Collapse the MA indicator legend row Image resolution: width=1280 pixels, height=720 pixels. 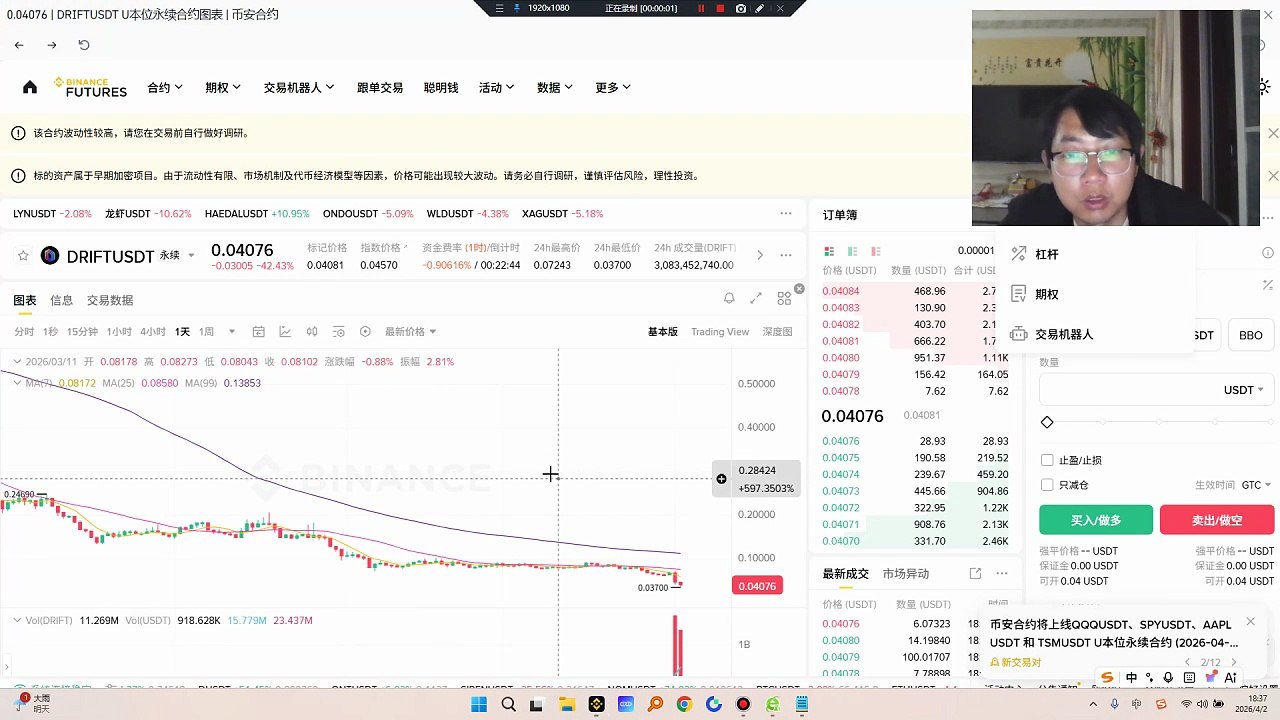click(x=16, y=383)
